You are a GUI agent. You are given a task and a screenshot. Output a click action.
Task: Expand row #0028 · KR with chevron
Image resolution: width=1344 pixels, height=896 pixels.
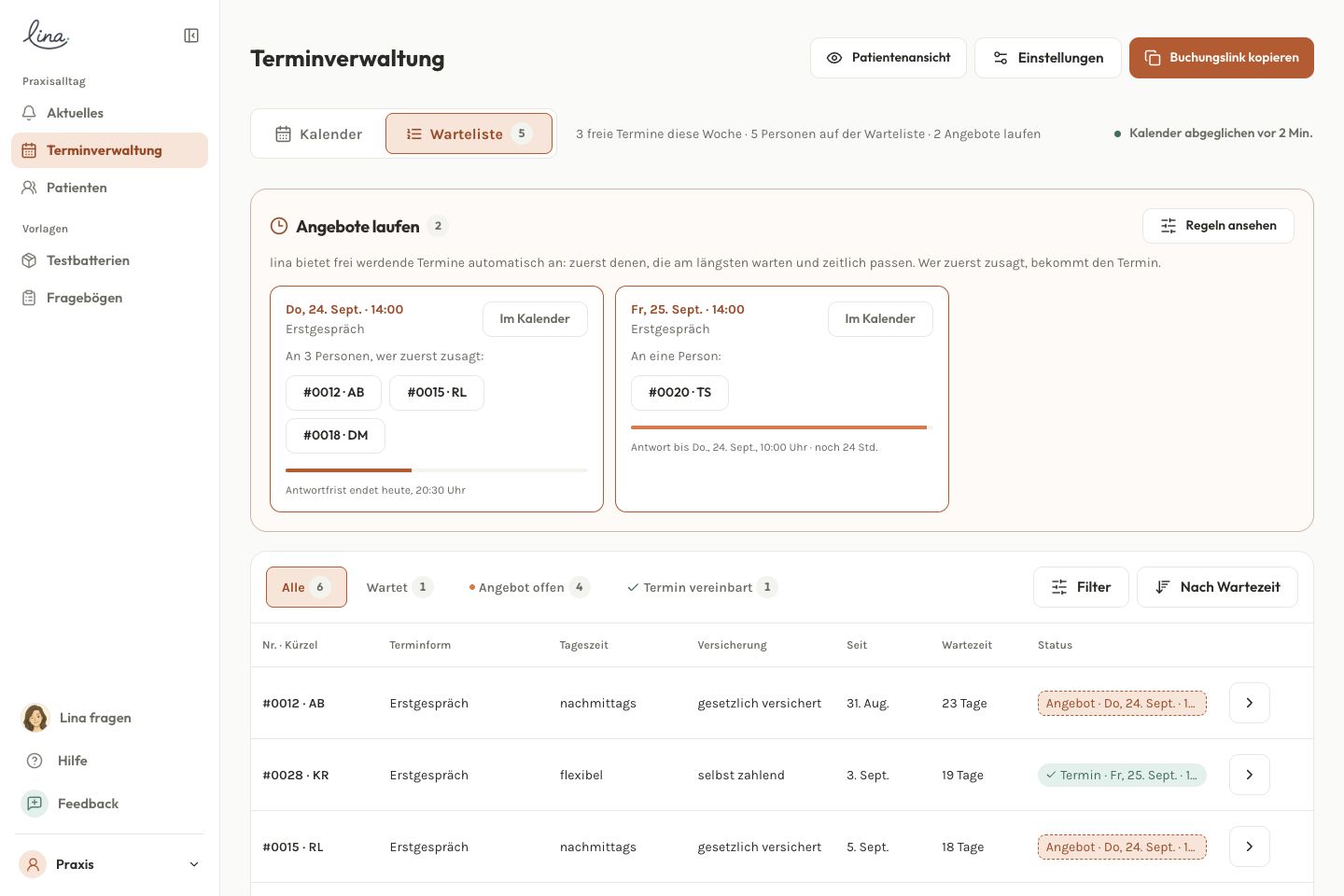click(x=1250, y=775)
